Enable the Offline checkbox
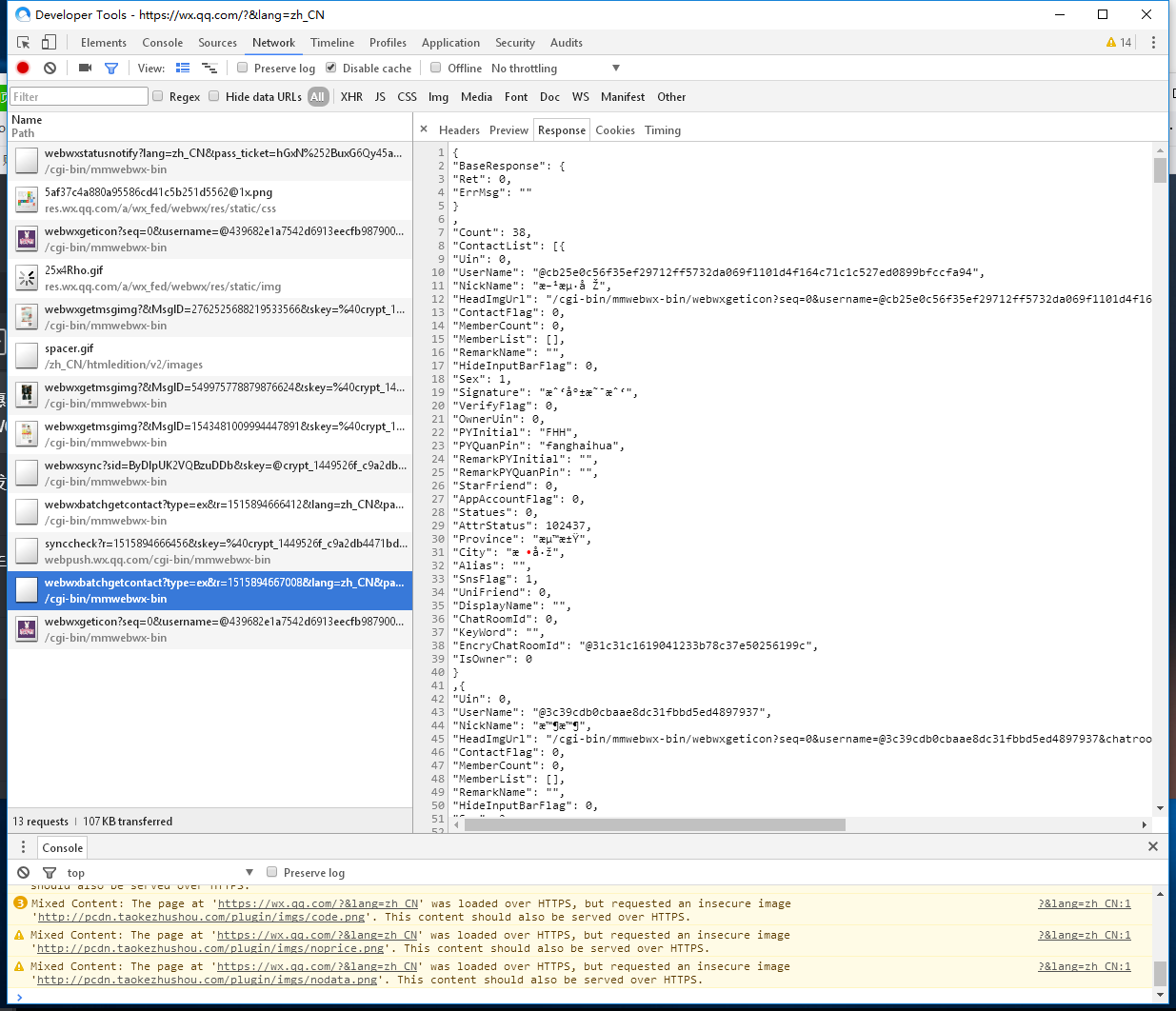Viewport: 1176px width, 1011px height. pos(436,68)
